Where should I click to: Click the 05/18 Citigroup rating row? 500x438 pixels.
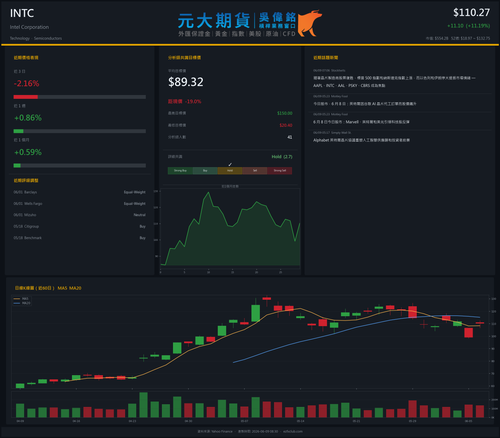coord(80,226)
